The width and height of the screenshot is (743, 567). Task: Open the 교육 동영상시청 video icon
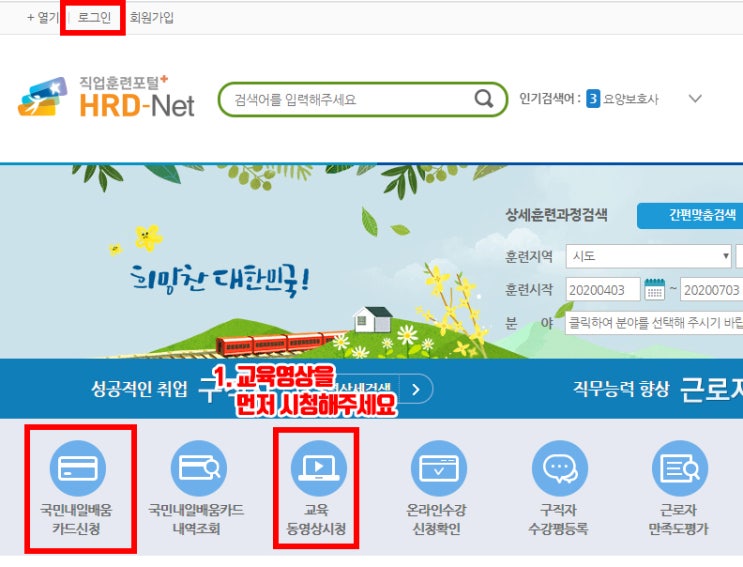point(318,468)
